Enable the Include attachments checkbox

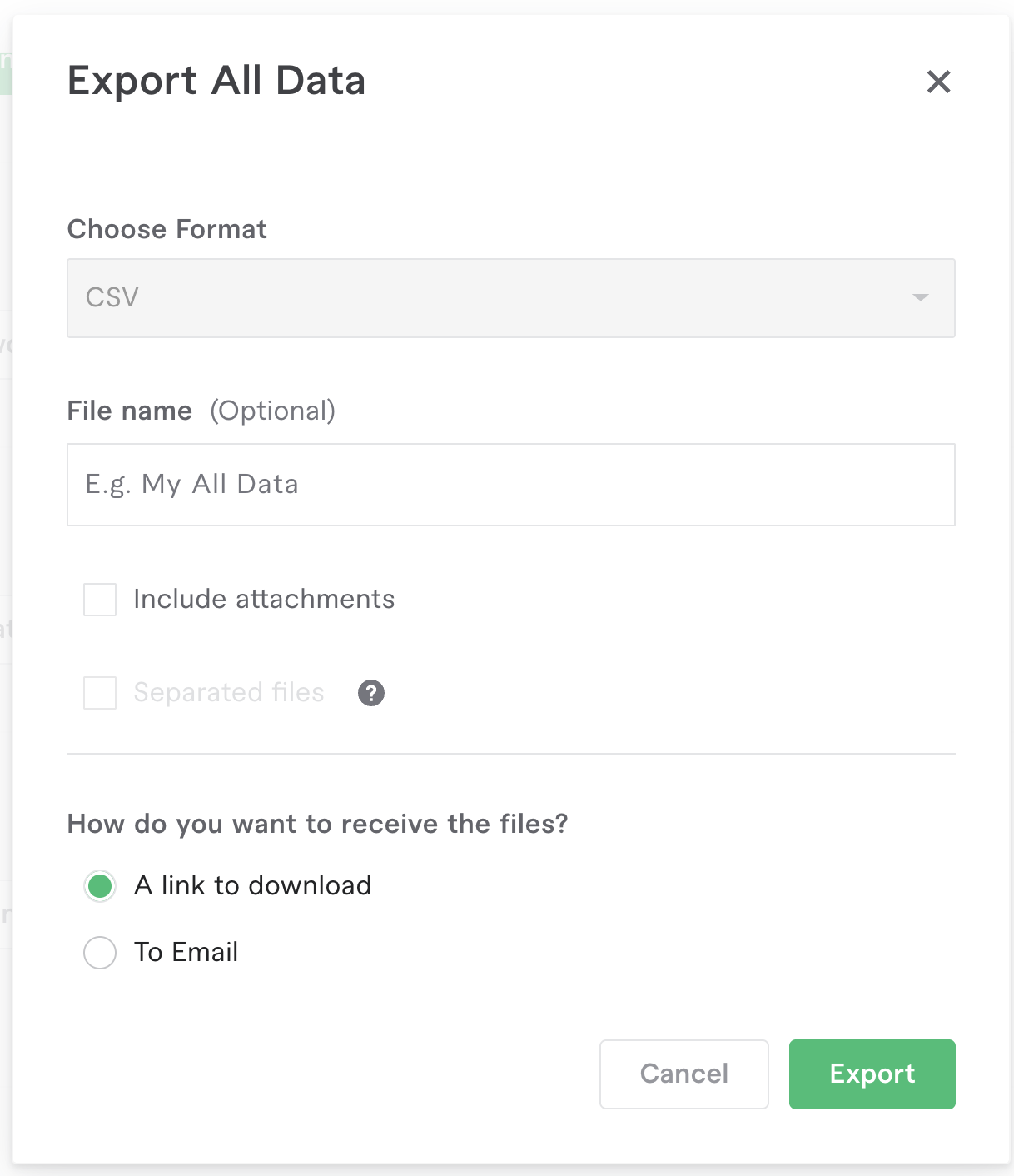pos(100,600)
